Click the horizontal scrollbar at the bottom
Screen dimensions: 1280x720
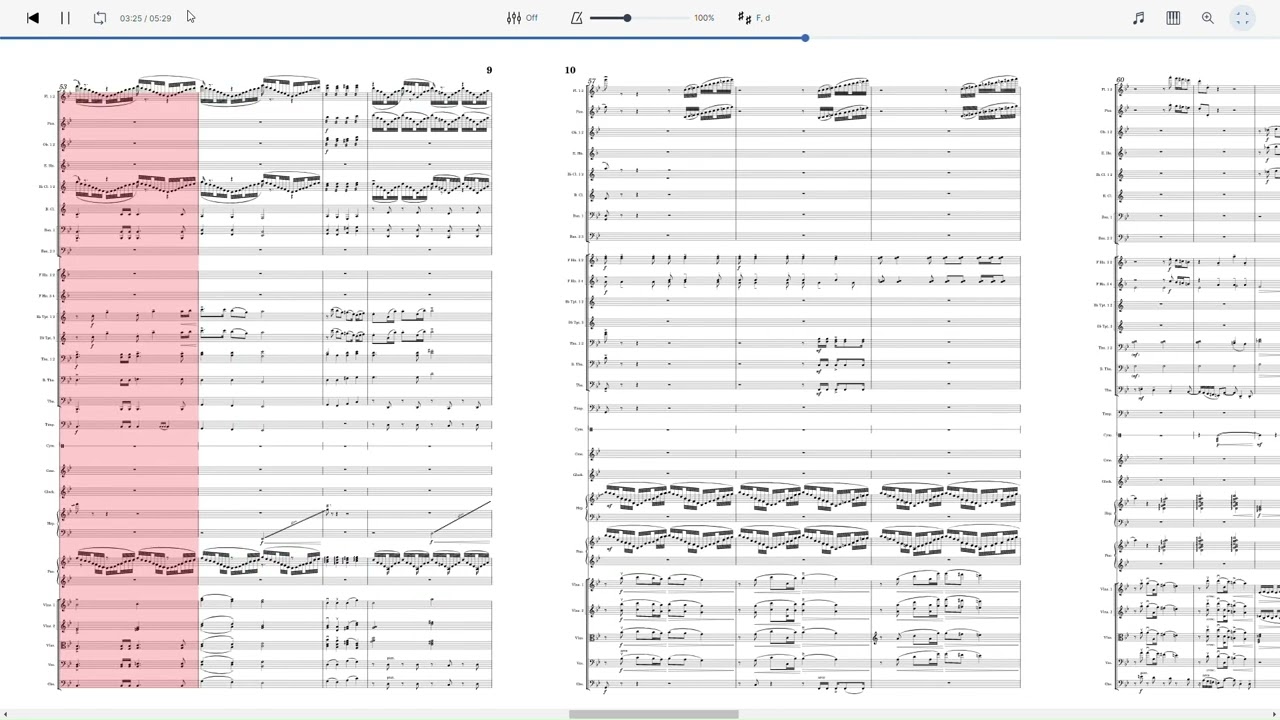(x=654, y=715)
